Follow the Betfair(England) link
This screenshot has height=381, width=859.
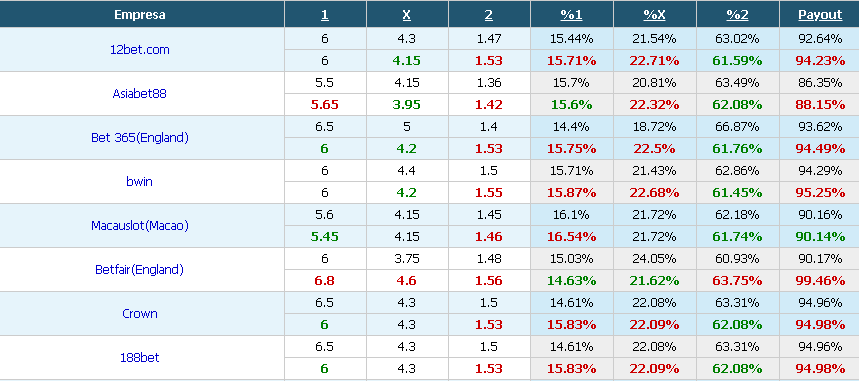139,270
